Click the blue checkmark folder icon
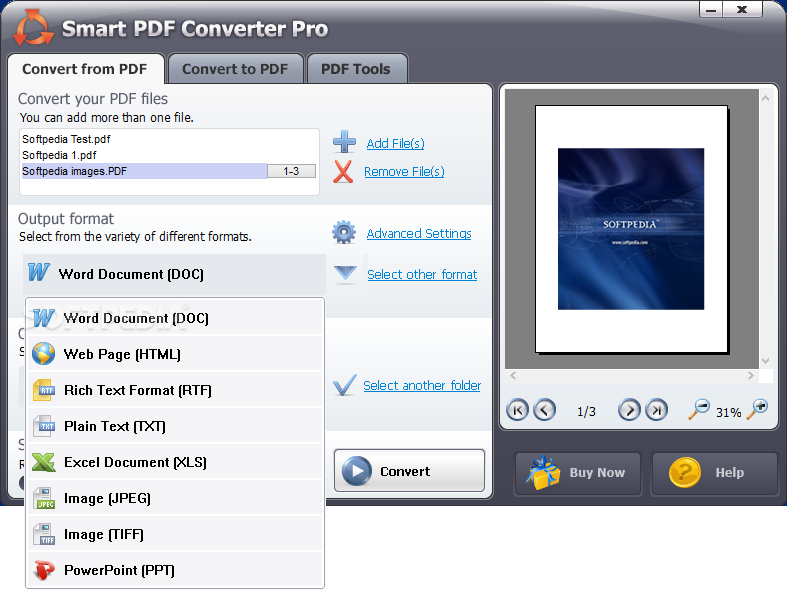 coord(345,385)
